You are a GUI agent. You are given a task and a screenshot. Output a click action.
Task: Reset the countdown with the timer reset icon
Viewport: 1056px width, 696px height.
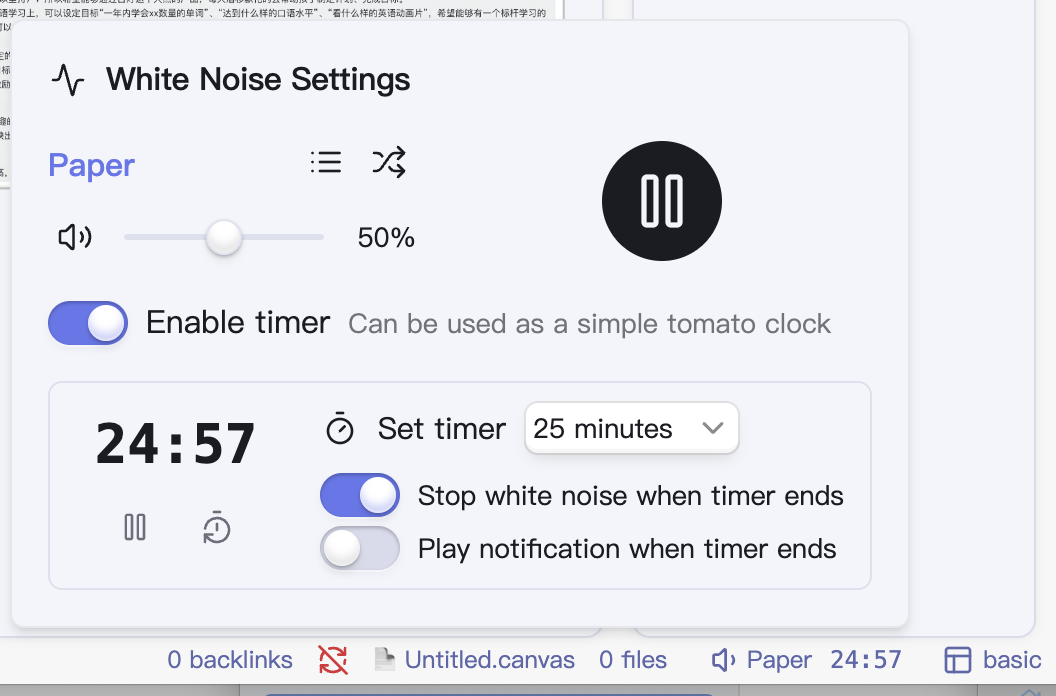(217, 528)
